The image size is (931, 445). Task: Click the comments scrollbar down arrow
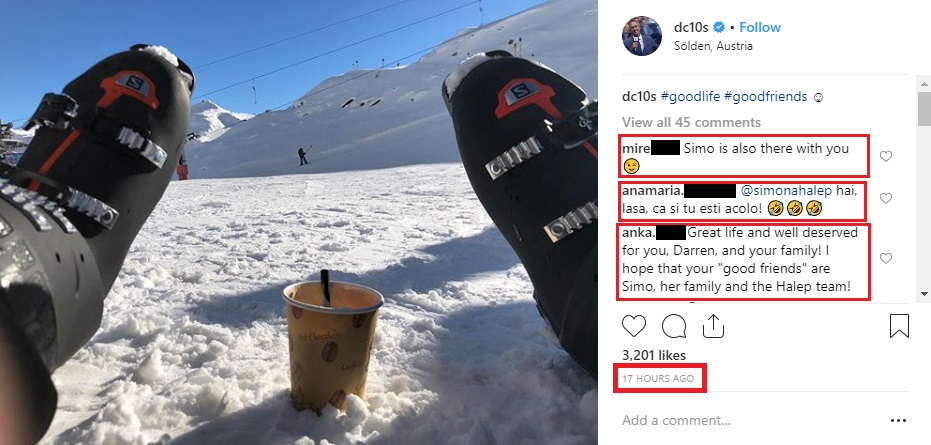(924, 293)
